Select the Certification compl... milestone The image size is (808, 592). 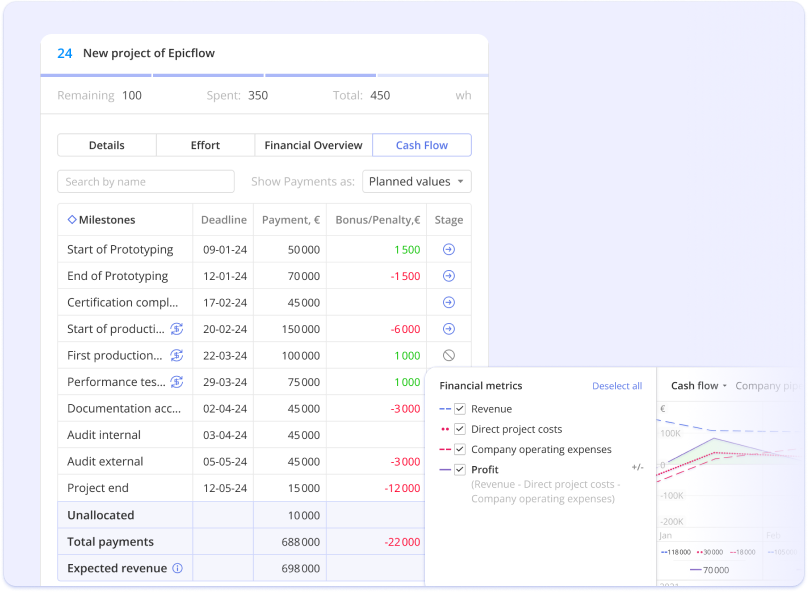[x=123, y=302]
